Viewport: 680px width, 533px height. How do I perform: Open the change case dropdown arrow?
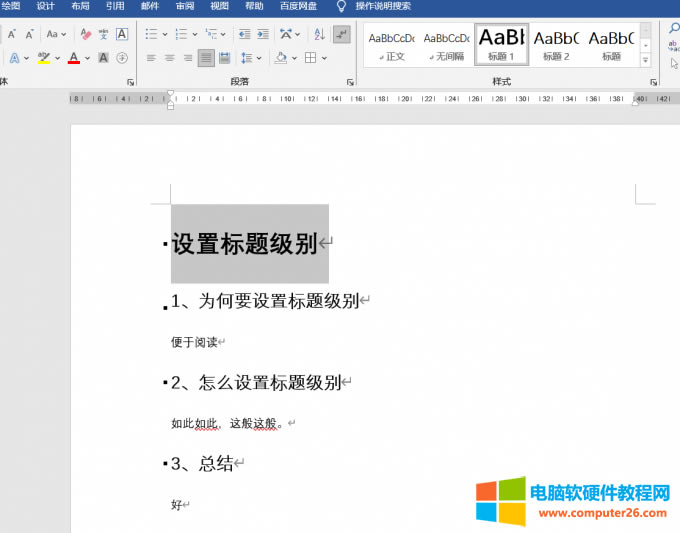pyautogui.click(x=64, y=34)
